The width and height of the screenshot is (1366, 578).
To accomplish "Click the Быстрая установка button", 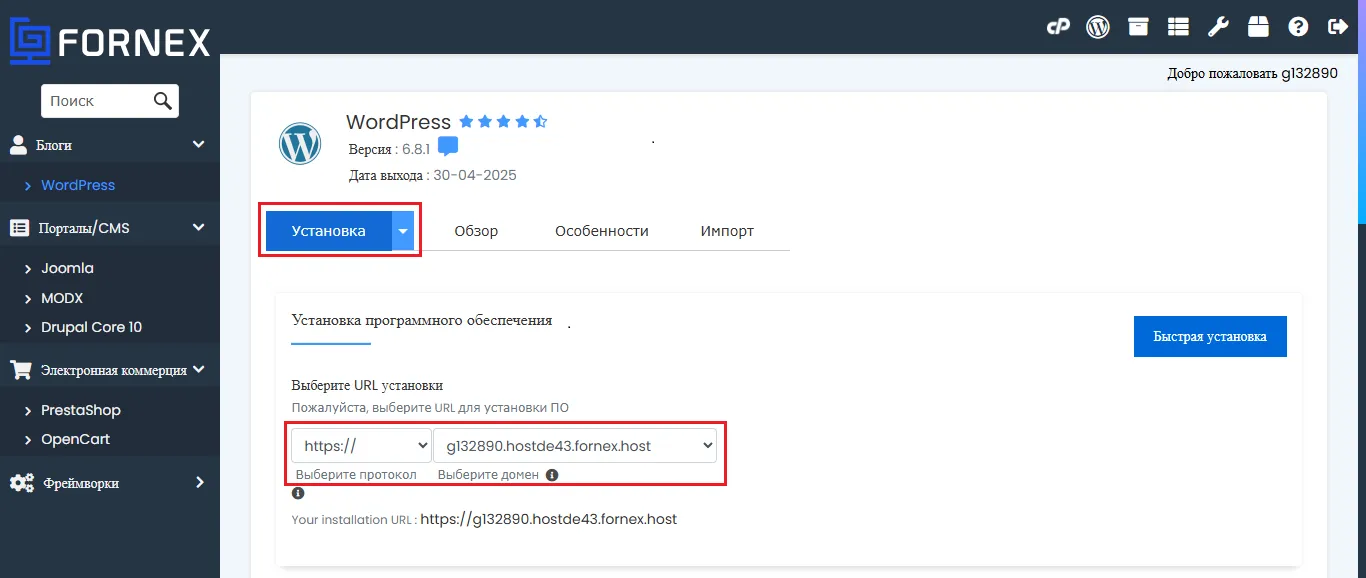I will pos(1210,336).
